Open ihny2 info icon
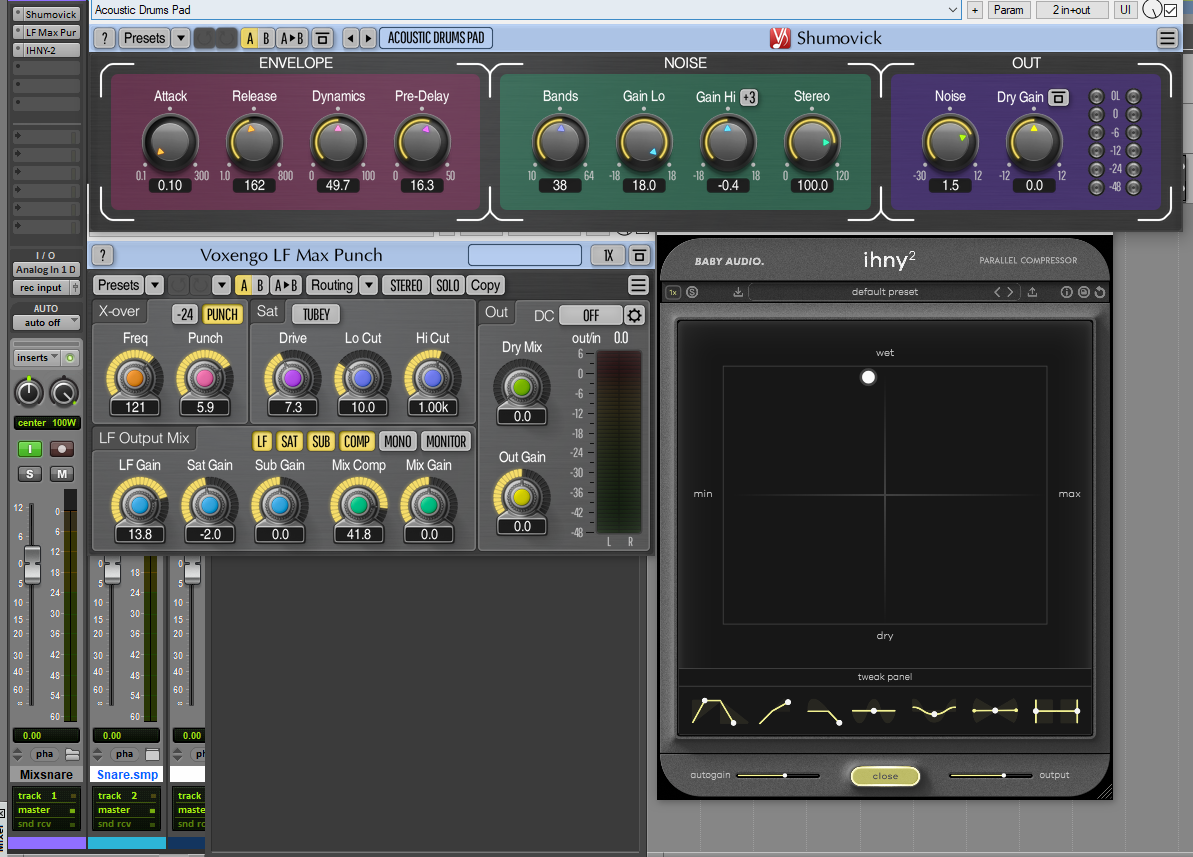Viewport: 1193px width, 857px height. 1067,292
